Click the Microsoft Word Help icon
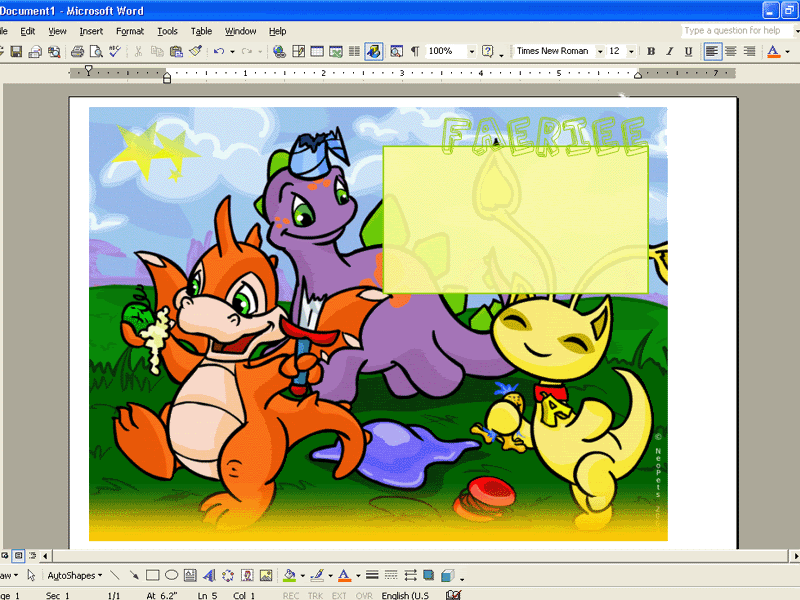The width and height of the screenshot is (800, 600). point(488,51)
